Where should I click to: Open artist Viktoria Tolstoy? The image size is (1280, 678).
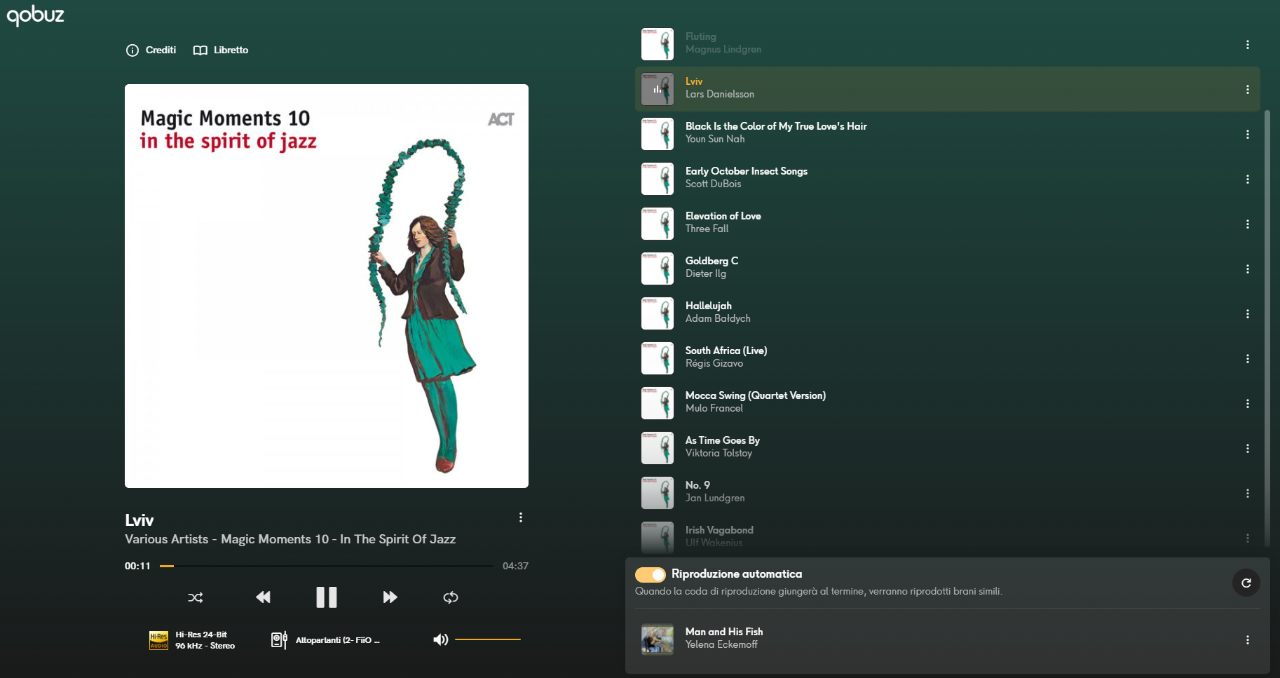[719, 454]
